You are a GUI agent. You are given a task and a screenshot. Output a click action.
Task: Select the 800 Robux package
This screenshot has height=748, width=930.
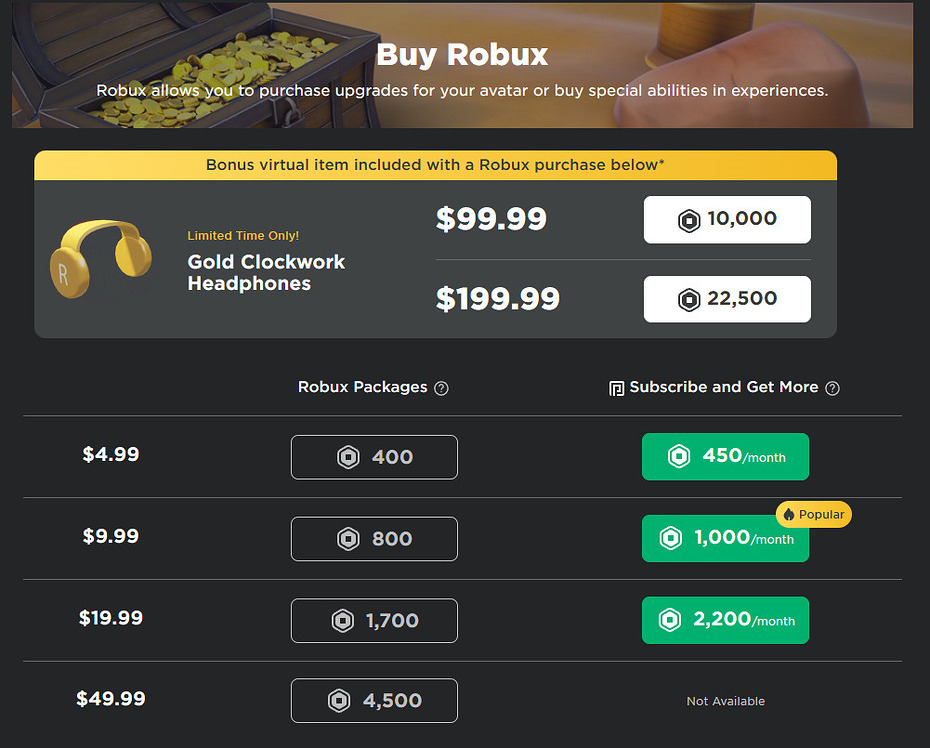pos(374,539)
